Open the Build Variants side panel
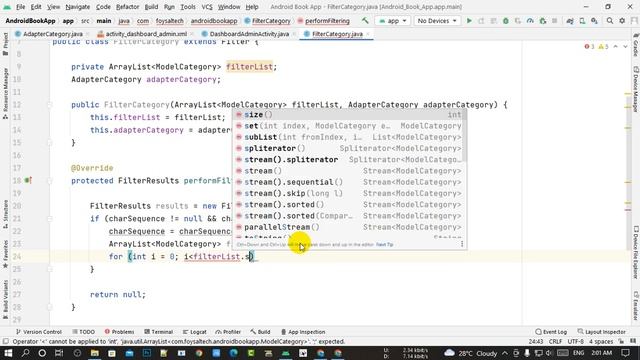Screen dimensions: 640x360 point(5,299)
